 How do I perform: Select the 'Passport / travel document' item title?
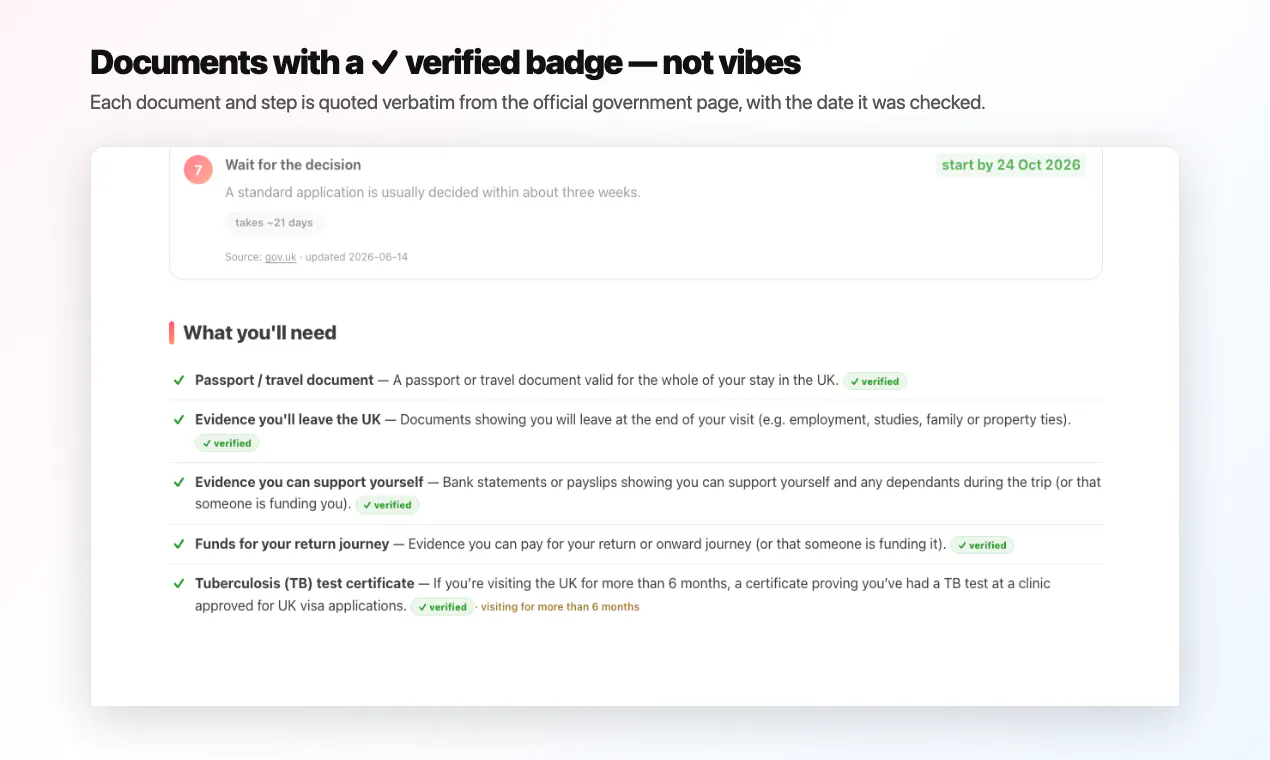coord(284,380)
